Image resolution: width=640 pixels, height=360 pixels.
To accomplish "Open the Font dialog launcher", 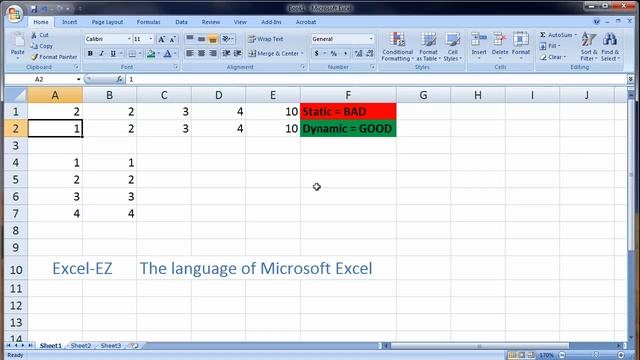I will pos(176,67).
